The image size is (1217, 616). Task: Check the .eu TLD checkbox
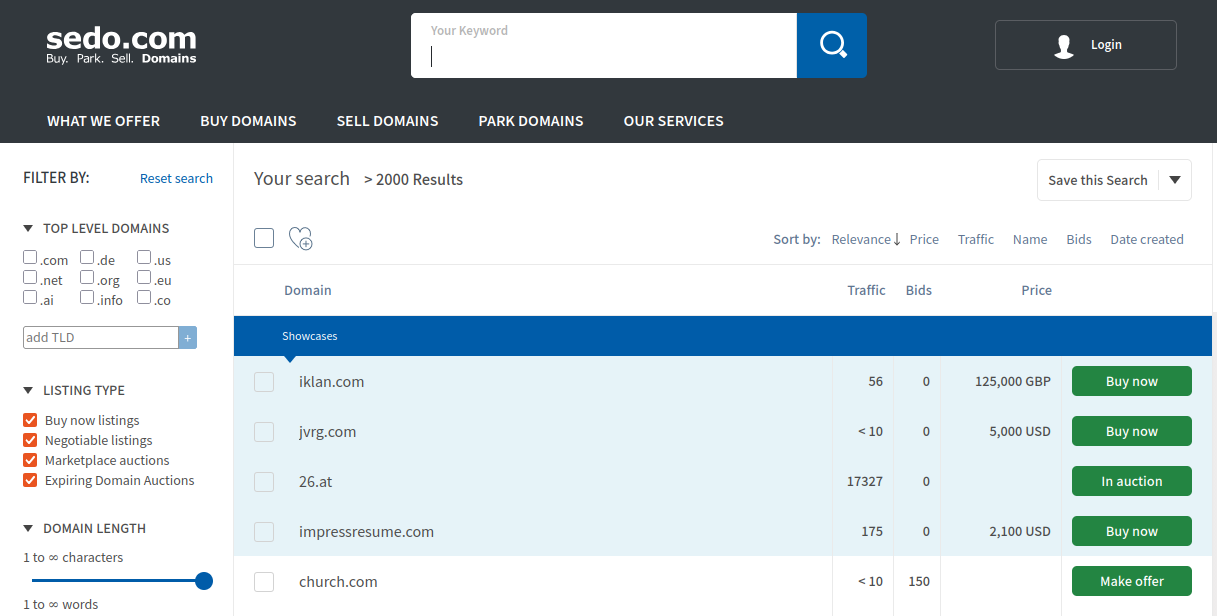(144, 278)
